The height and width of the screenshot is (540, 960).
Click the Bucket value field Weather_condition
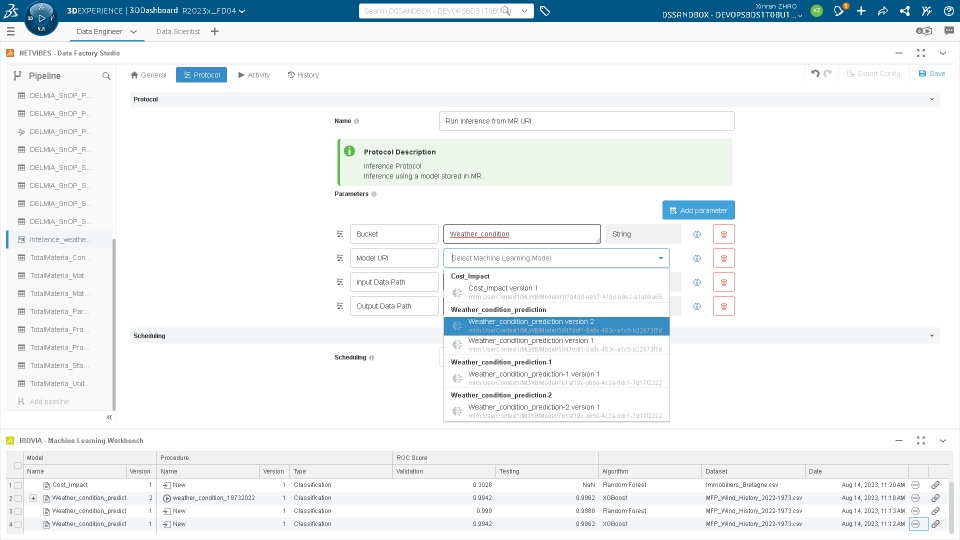pyautogui.click(x=522, y=234)
